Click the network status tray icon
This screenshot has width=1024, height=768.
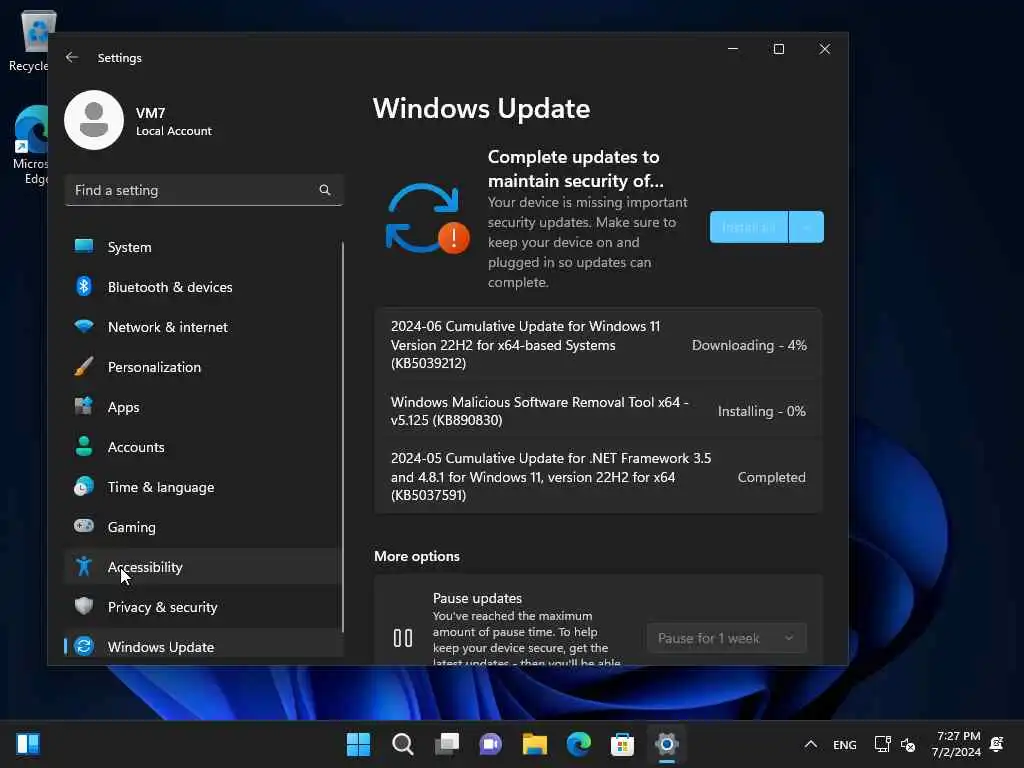[882, 744]
